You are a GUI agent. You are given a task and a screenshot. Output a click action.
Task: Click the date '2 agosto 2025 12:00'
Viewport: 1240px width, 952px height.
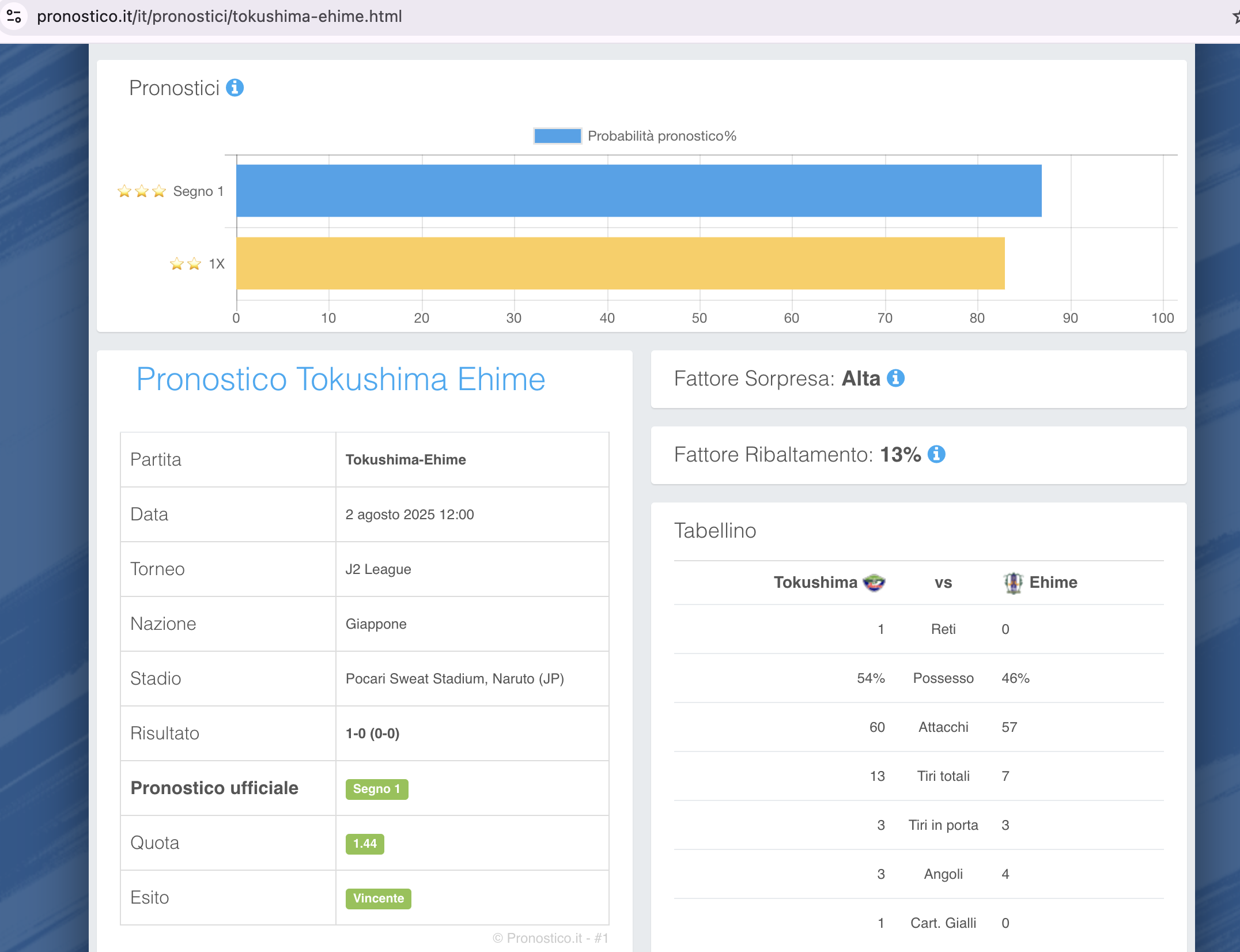point(410,515)
